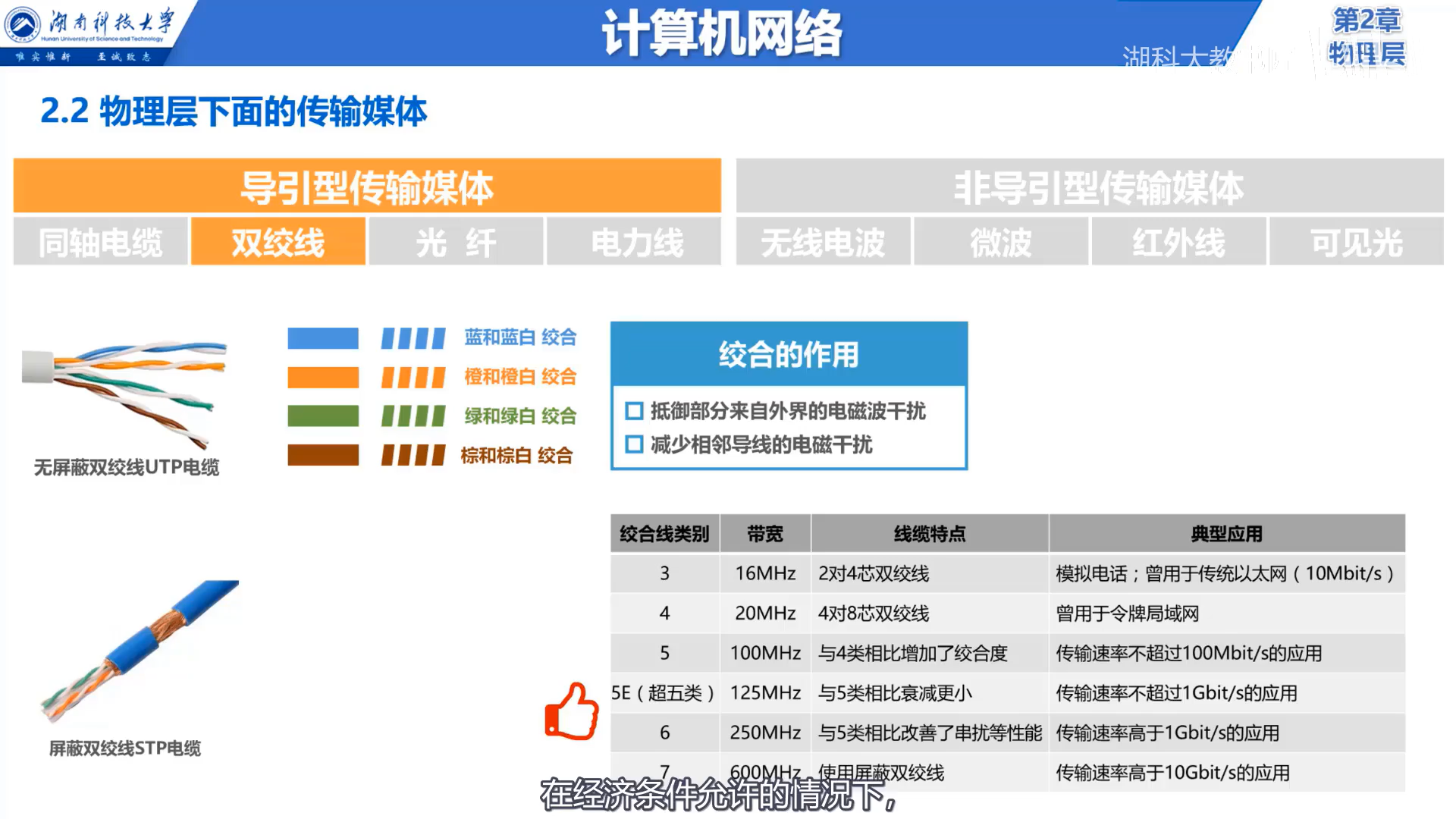The width and height of the screenshot is (1456, 819).
Task: Select the 同轴电缆 tab
Action: coord(100,243)
